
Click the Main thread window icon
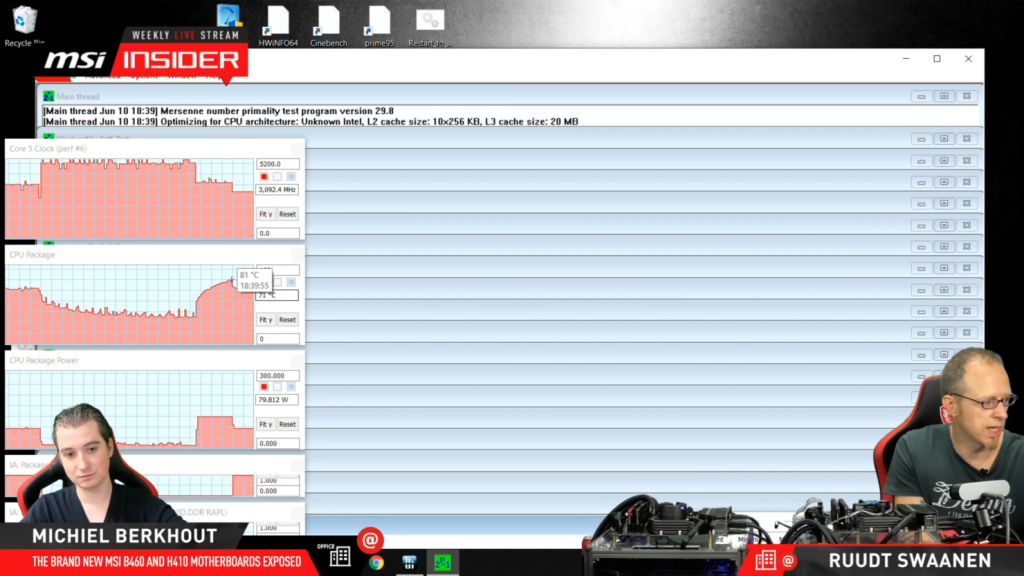coord(48,96)
